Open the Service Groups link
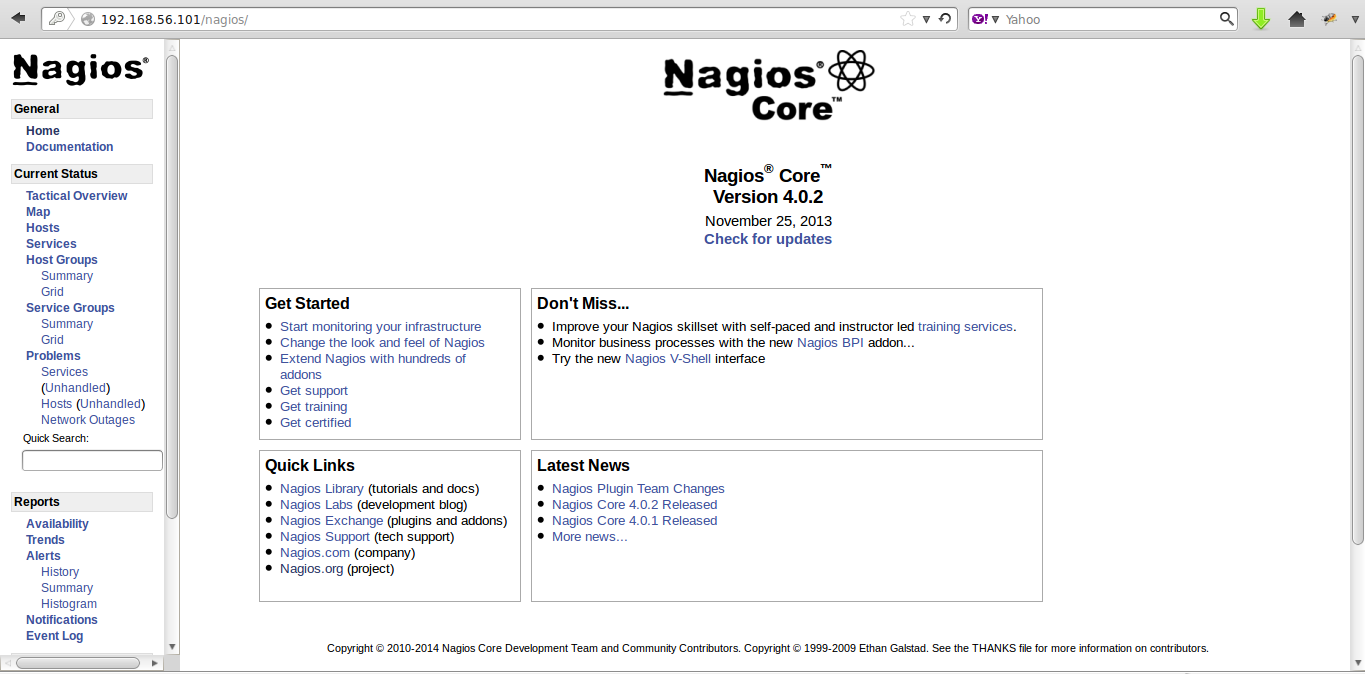This screenshot has height=674, width=1365. [x=70, y=308]
